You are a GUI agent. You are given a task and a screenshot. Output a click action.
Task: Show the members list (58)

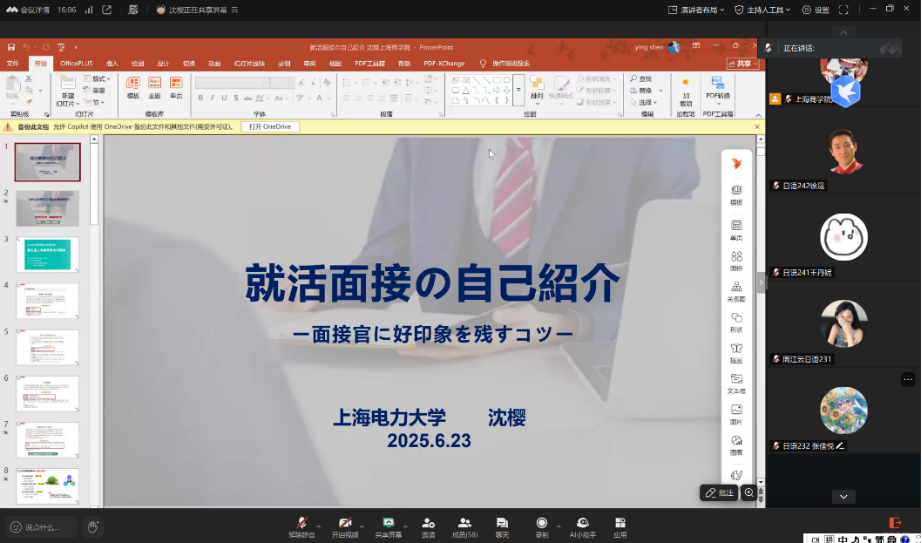tap(465, 523)
